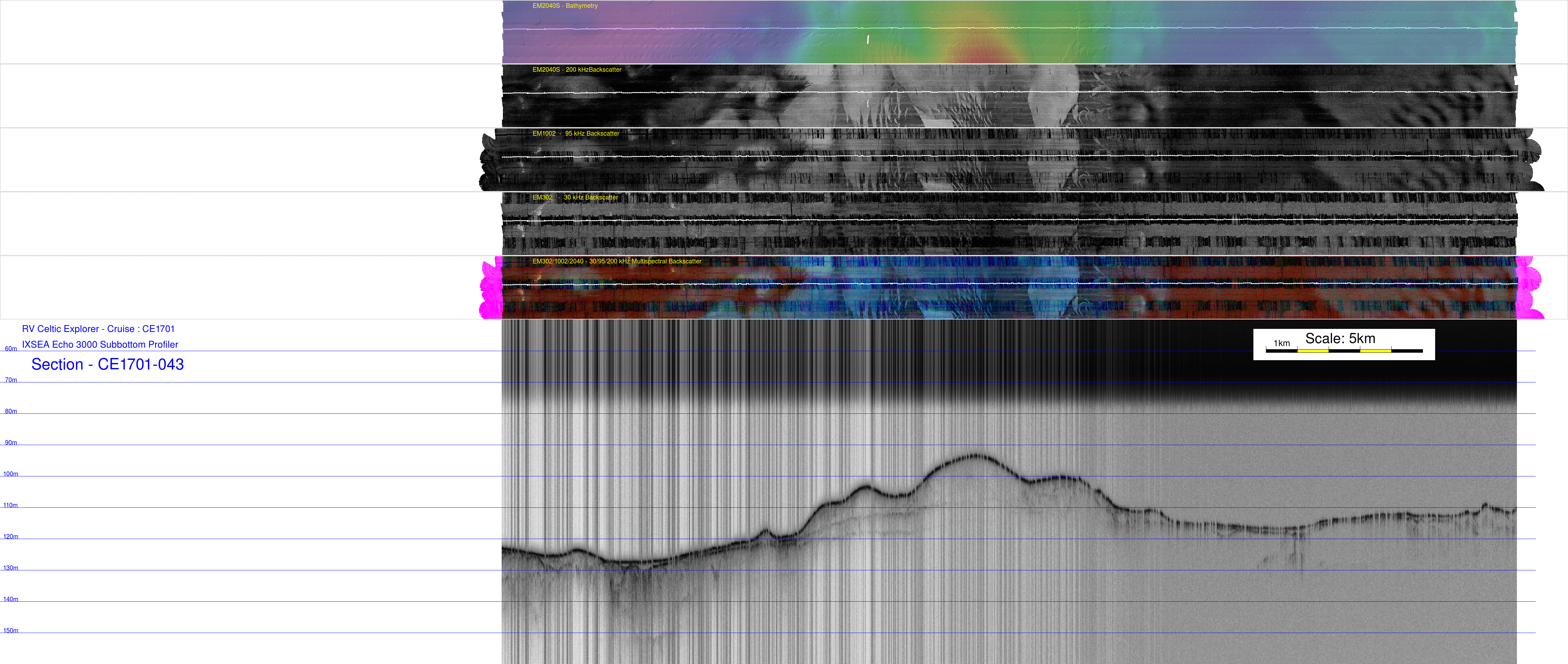Click the RV Celtic Explorer cruise text
Image resolution: width=1568 pixels, height=664 pixels.
[98, 329]
